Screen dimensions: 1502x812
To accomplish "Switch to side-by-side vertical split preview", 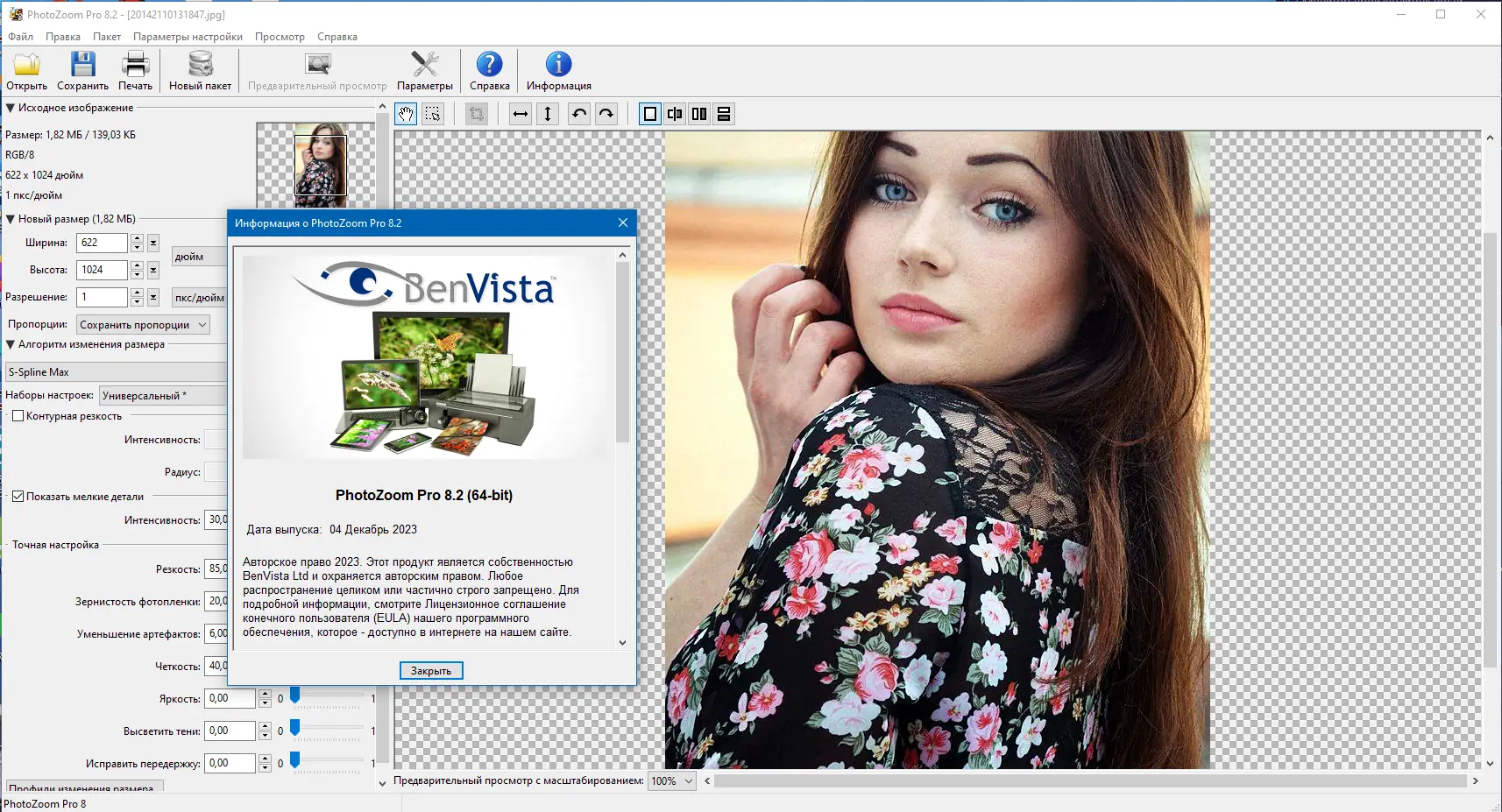I will pyautogui.click(x=699, y=114).
